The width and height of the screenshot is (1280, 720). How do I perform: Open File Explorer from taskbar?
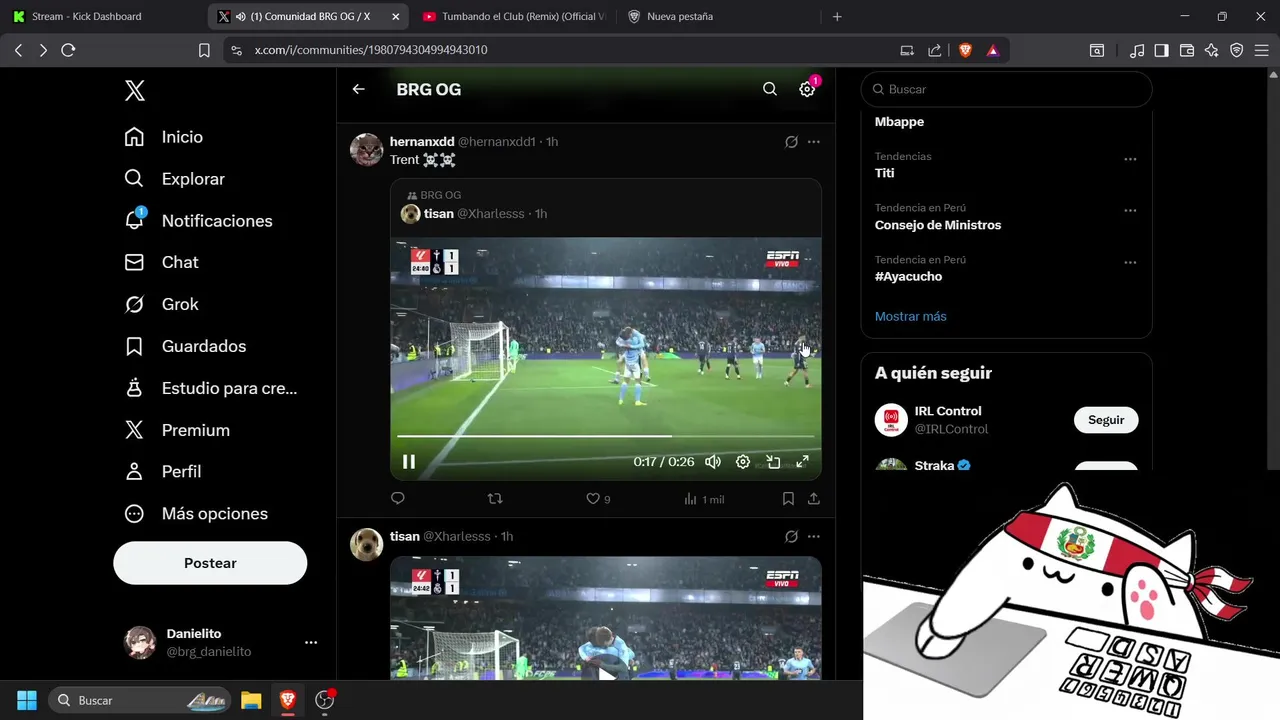[x=250, y=700]
